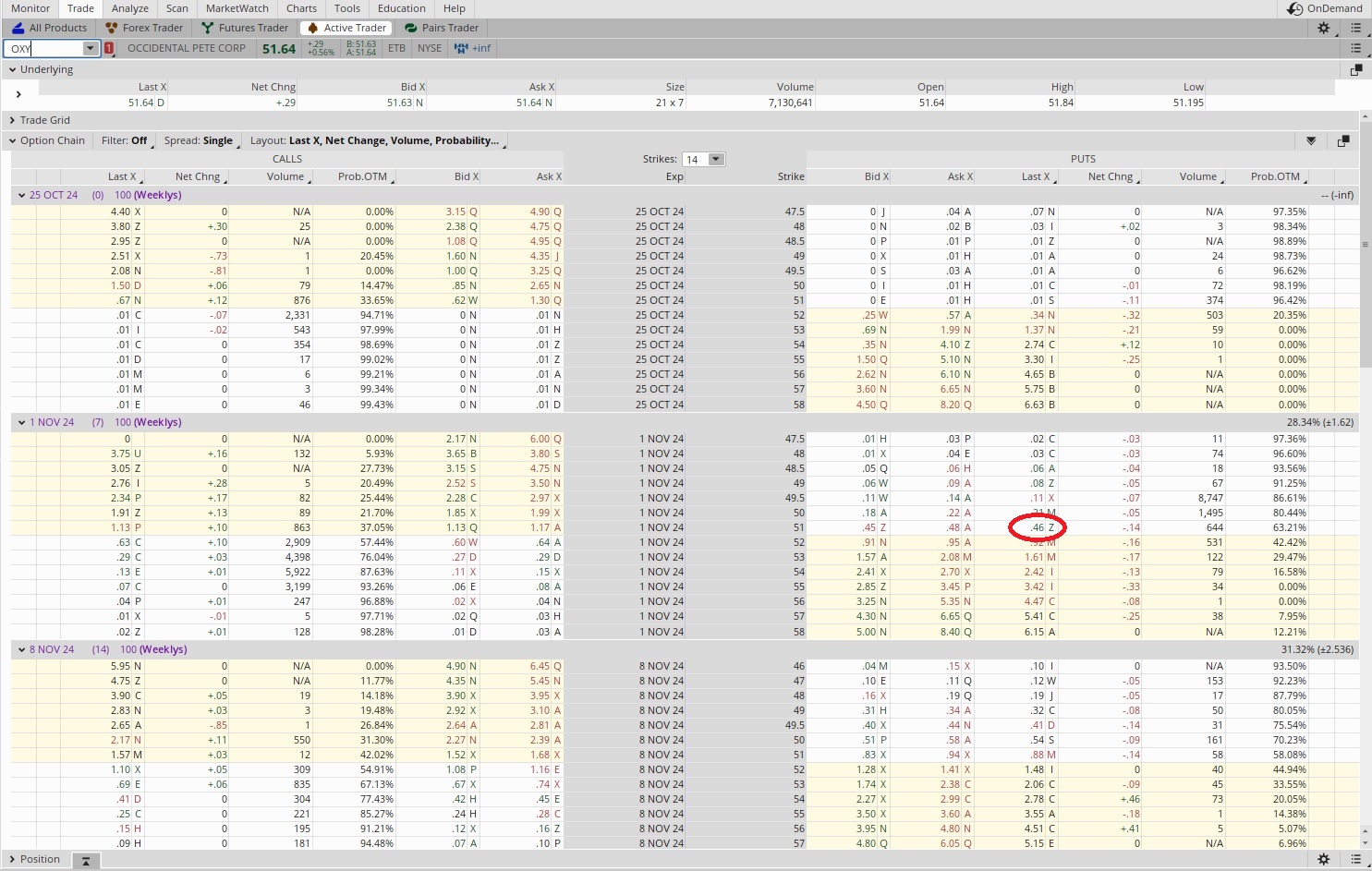The height and width of the screenshot is (871, 1372).
Task: Expand the underlying quote row chevron
Action: pyautogui.click(x=18, y=94)
